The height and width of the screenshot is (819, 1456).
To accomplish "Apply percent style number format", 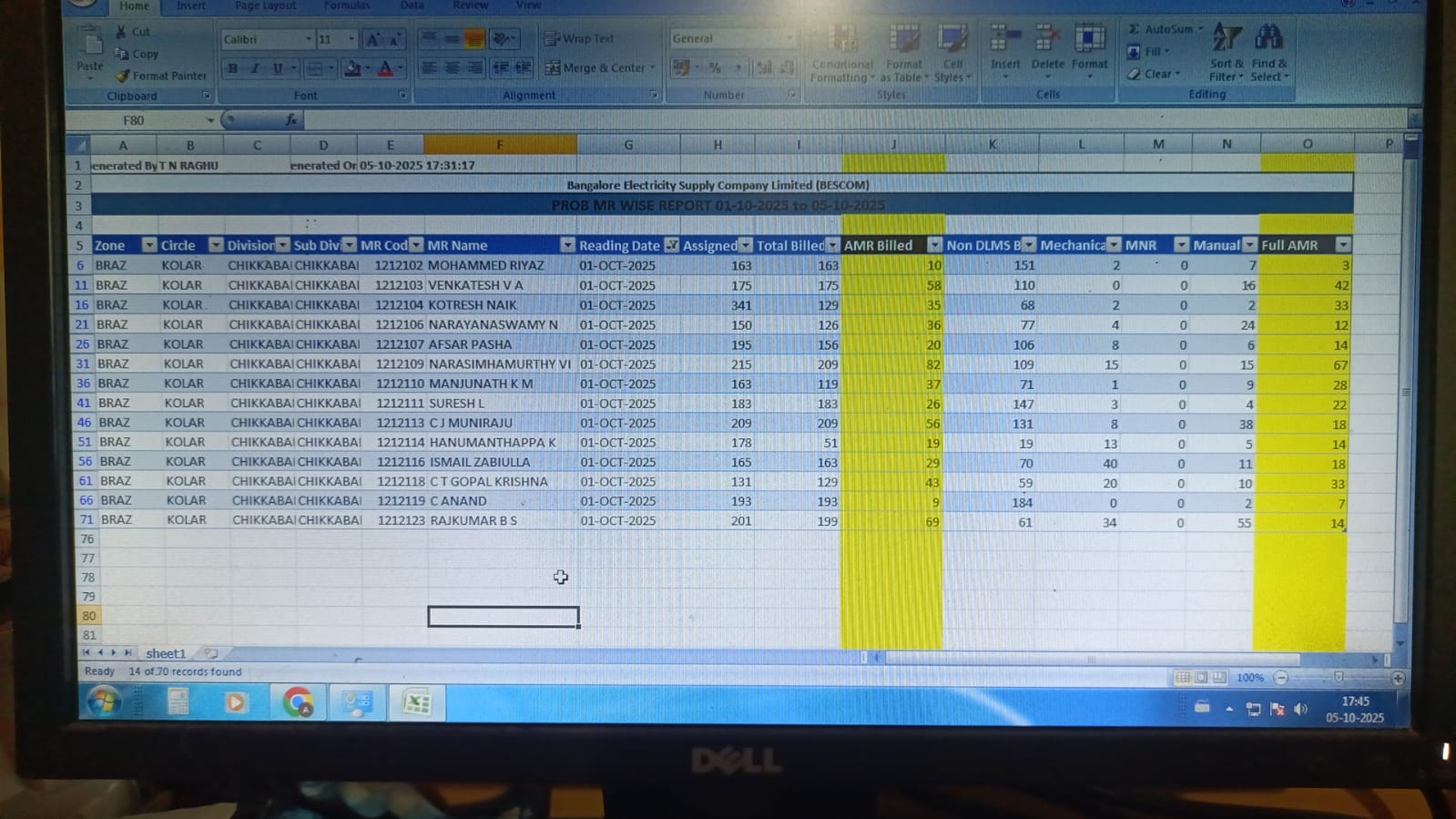I will pyautogui.click(x=716, y=67).
